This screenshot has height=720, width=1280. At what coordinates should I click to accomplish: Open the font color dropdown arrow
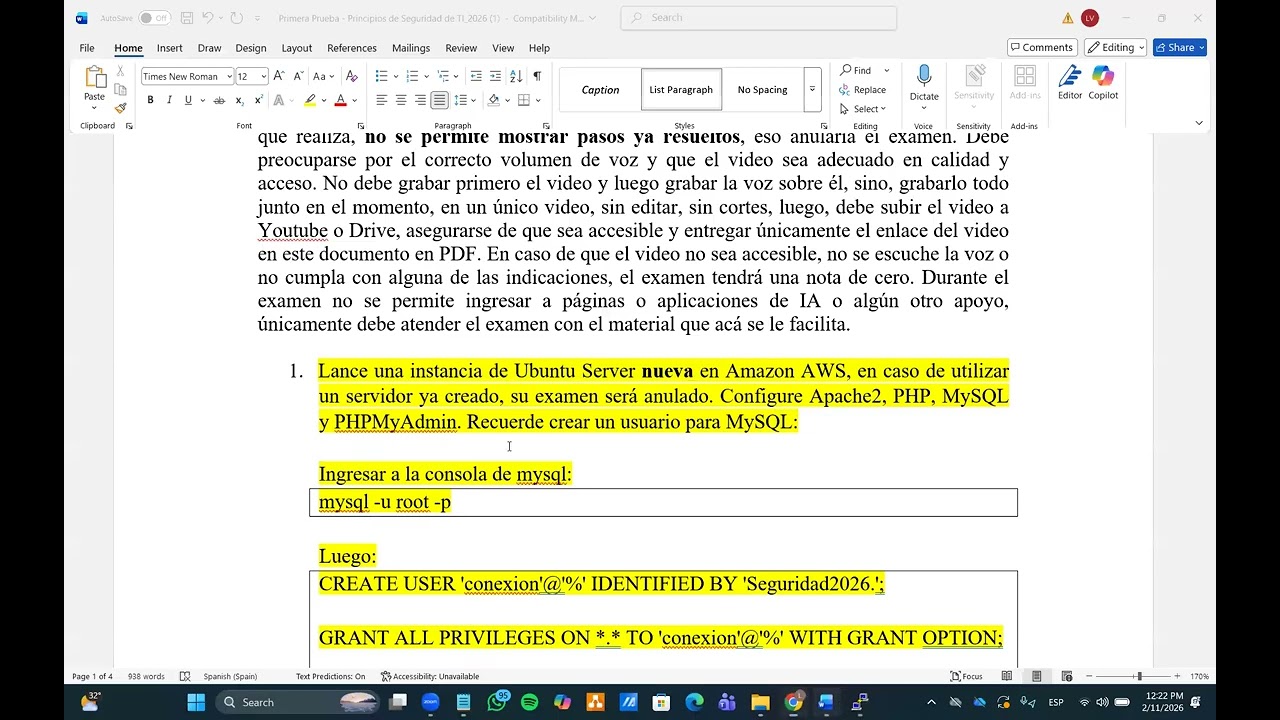pos(353,100)
